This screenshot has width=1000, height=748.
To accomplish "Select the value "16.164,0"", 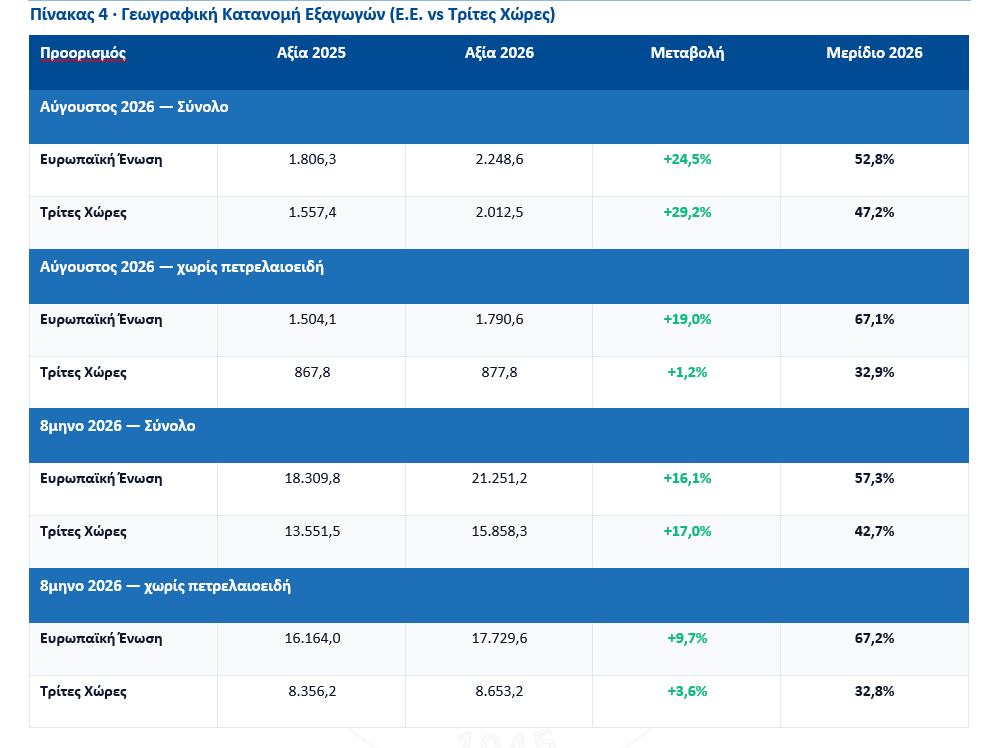I will coord(312,639).
